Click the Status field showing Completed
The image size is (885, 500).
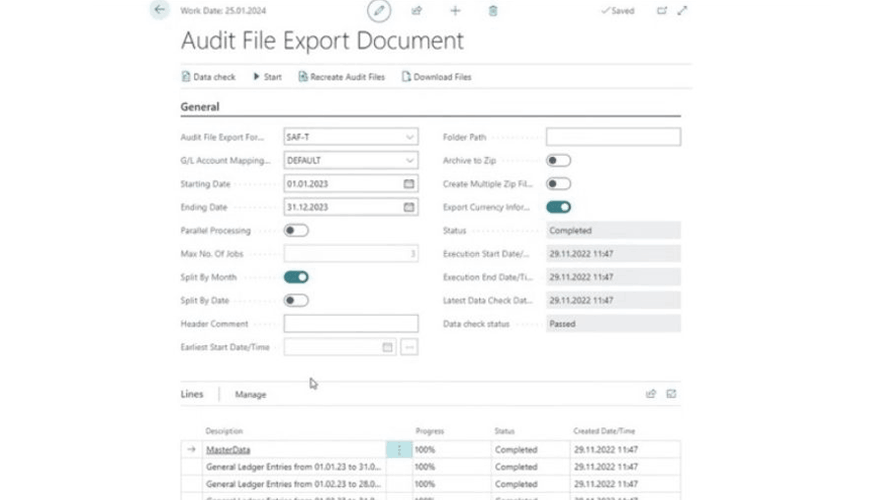click(x=613, y=230)
